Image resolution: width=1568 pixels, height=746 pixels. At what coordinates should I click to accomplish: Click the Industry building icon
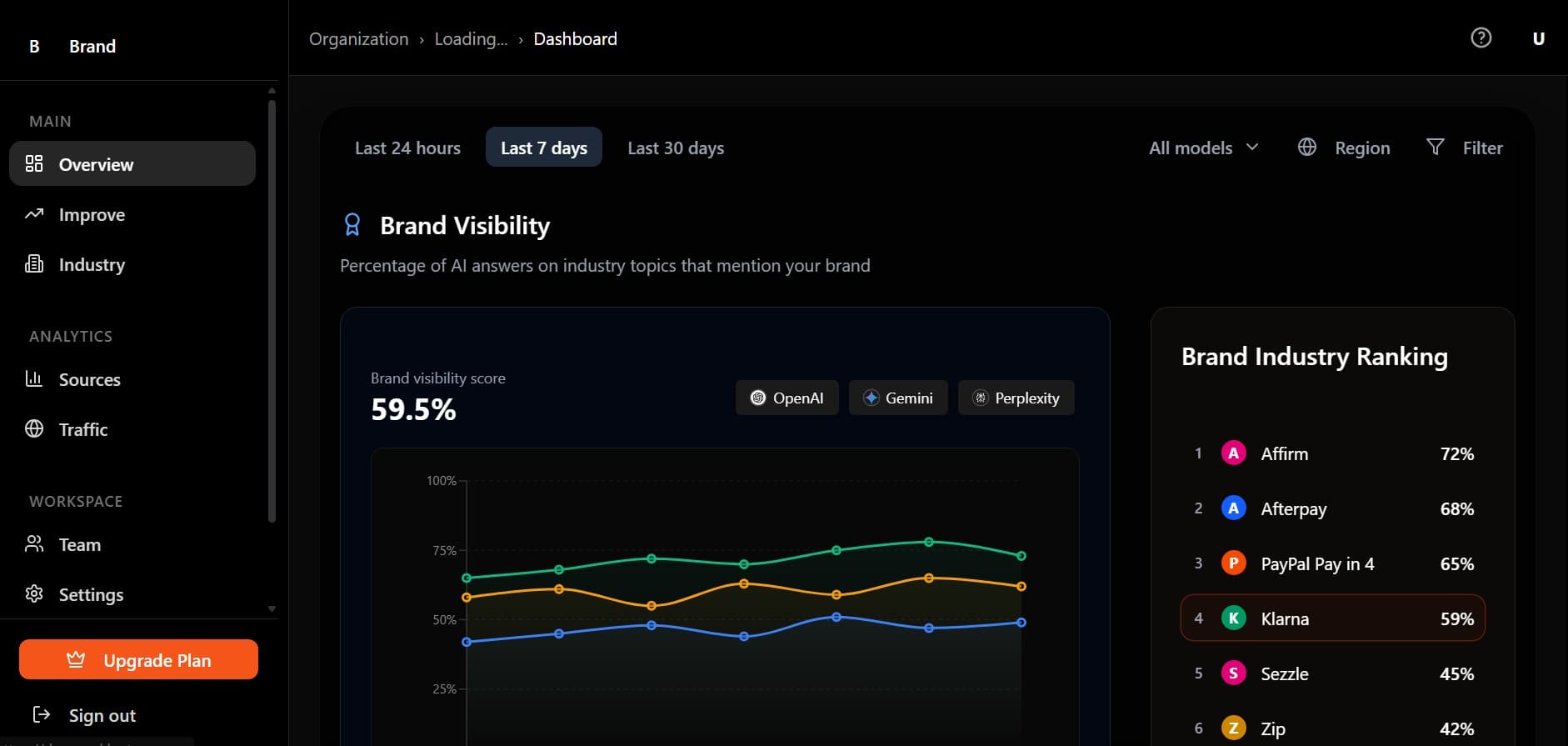[x=34, y=264]
